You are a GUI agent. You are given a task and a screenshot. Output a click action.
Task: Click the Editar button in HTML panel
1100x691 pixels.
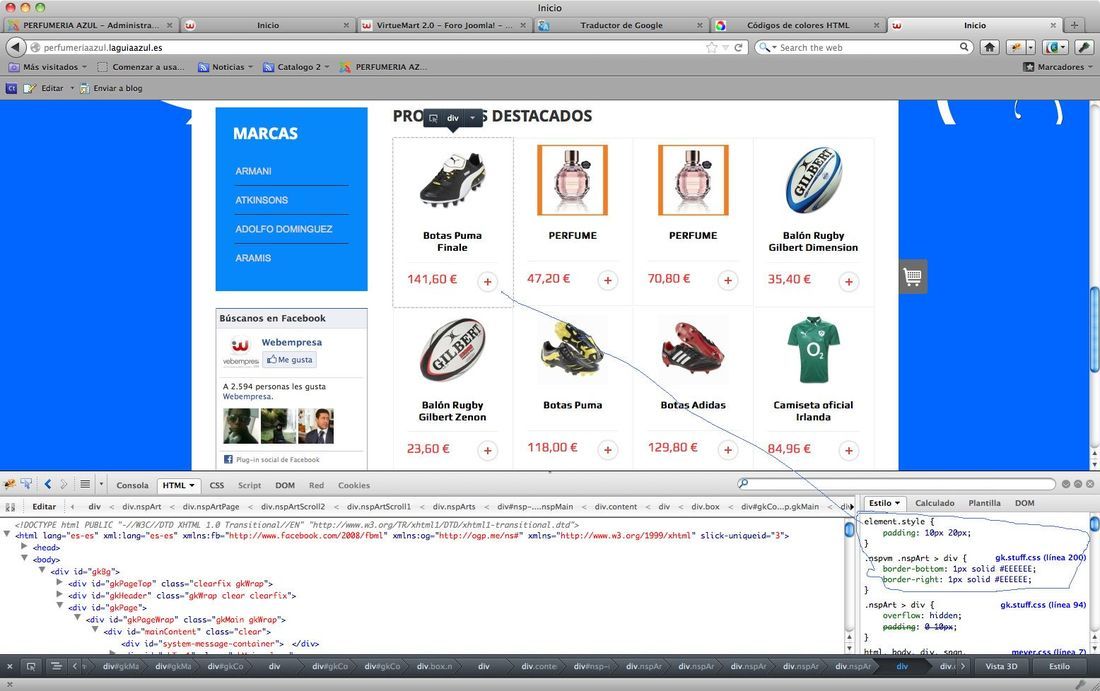[43, 506]
